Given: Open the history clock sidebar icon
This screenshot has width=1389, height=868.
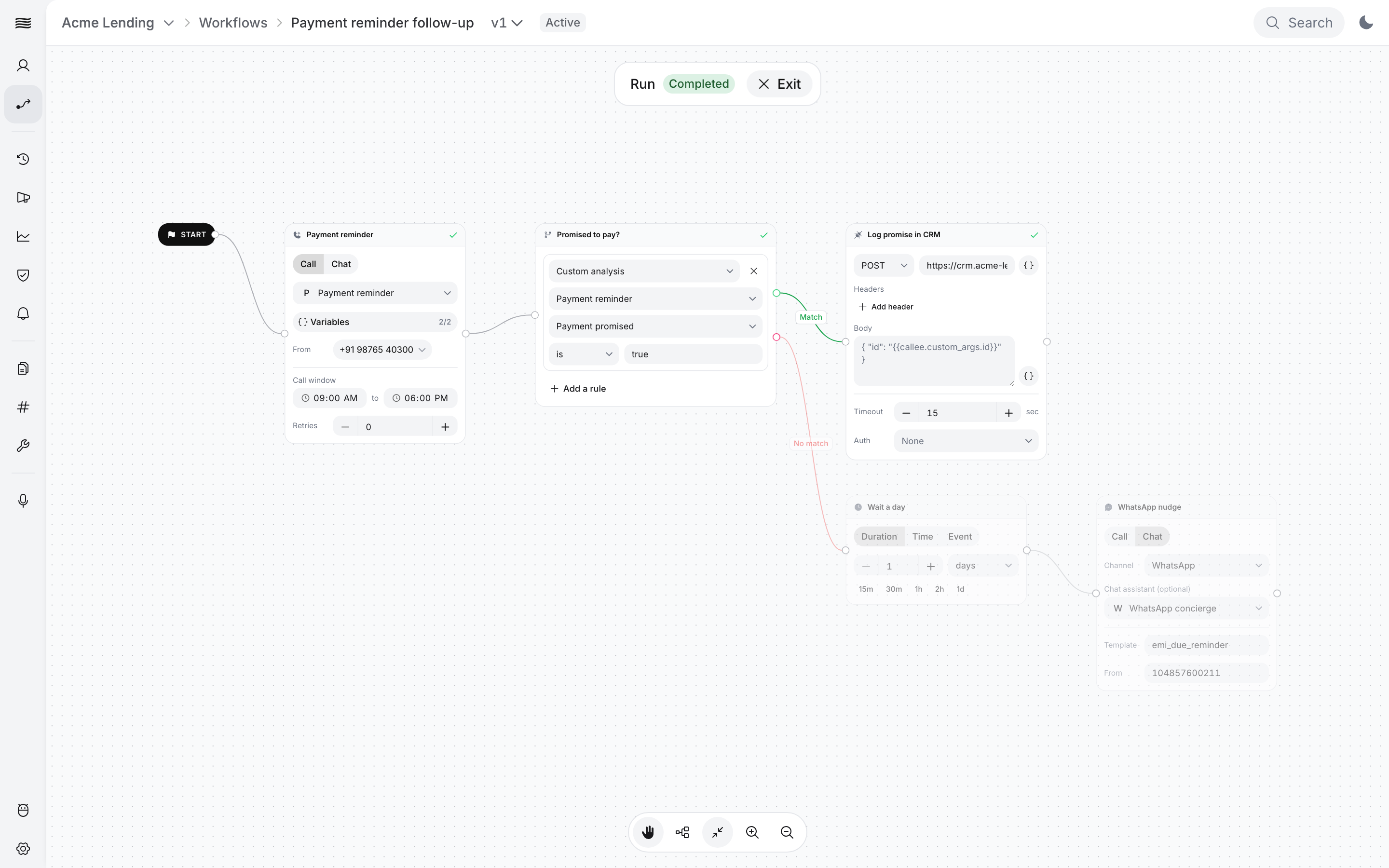Looking at the screenshot, I should tap(23, 159).
